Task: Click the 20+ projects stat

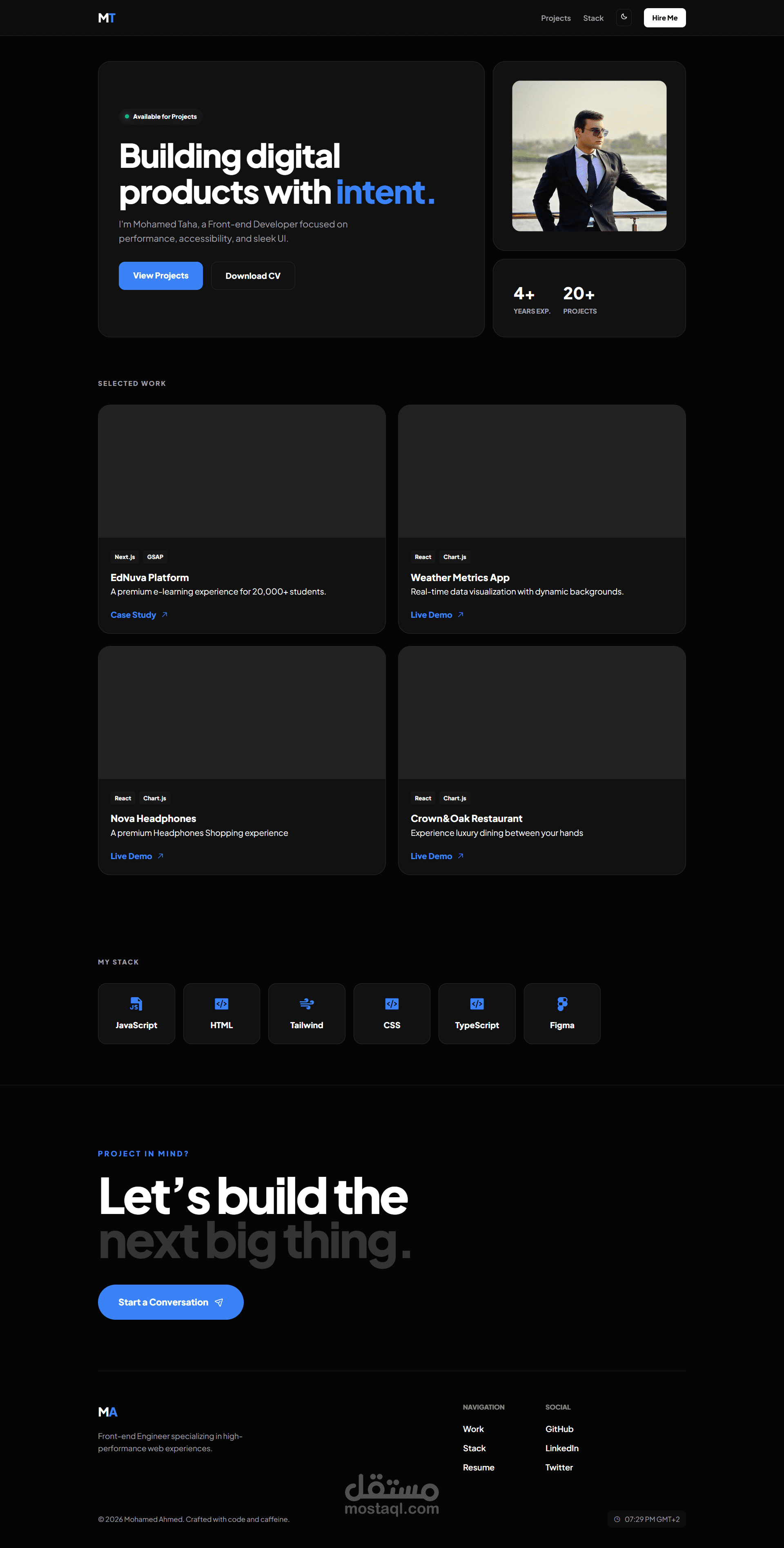Action: click(x=580, y=301)
